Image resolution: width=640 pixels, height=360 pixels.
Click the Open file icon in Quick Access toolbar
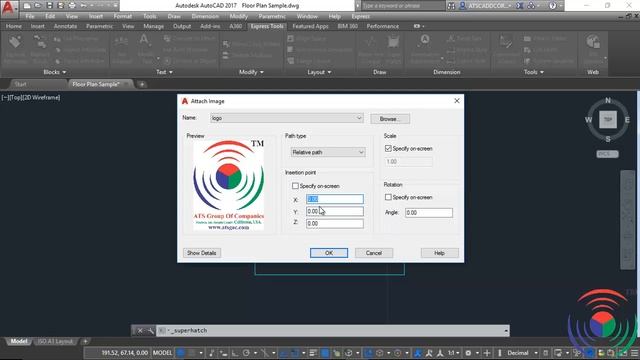click(x=38, y=6)
